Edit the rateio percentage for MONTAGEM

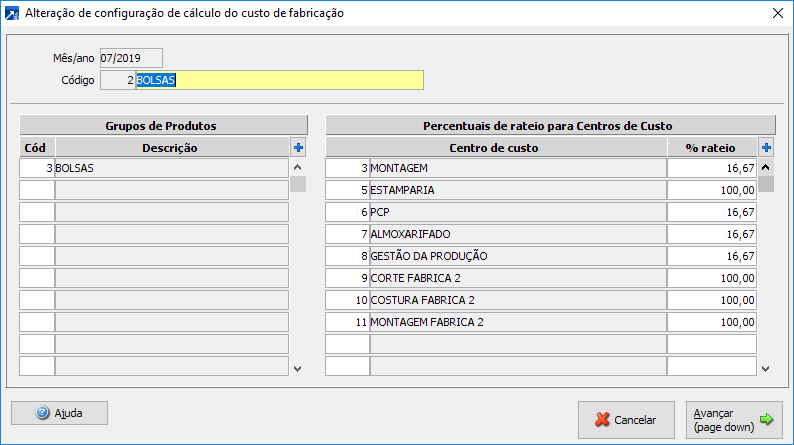pos(712,168)
